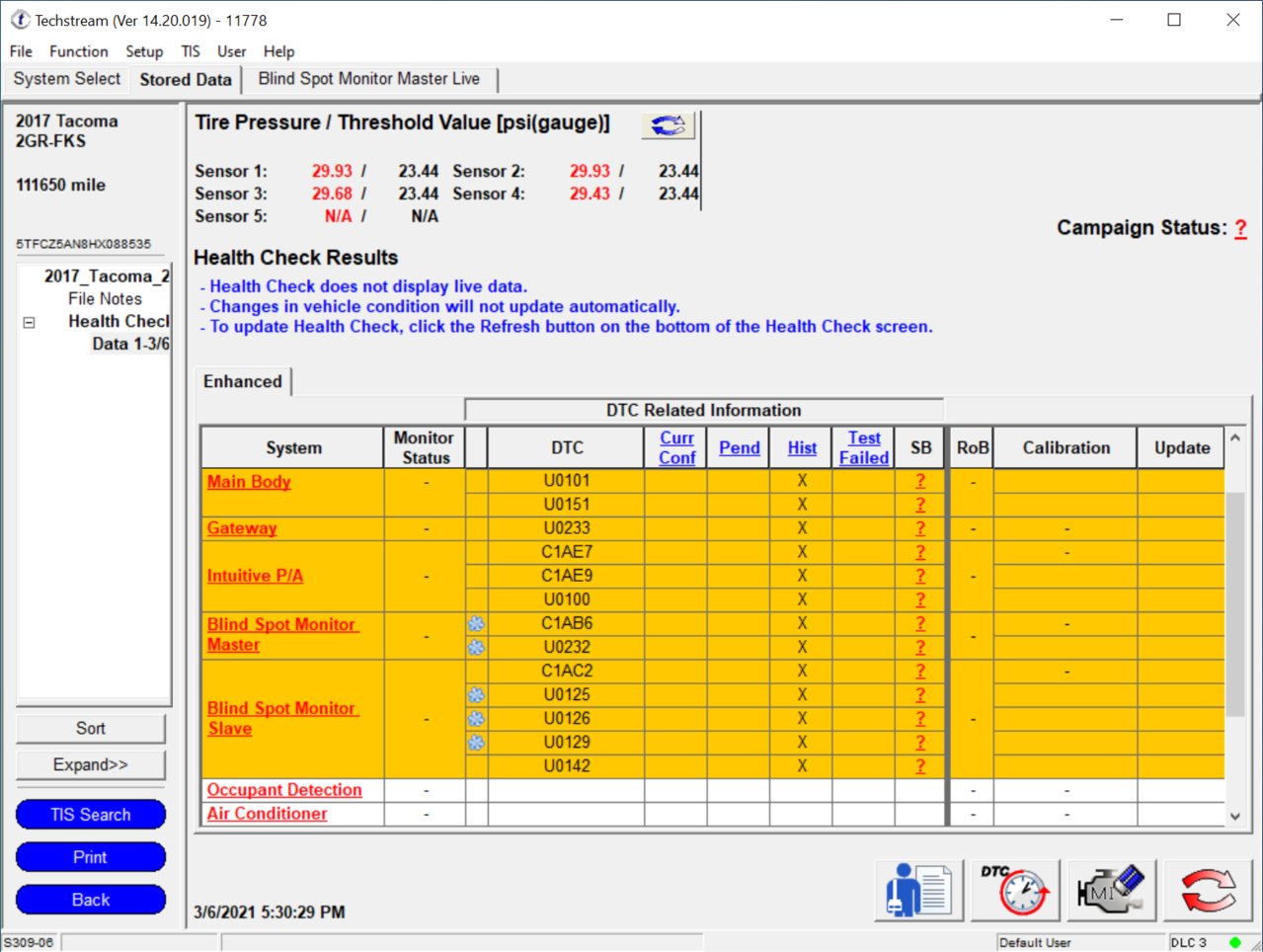Open the Main Body system link
Image resolution: width=1263 pixels, height=952 pixels.
(x=249, y=482)
